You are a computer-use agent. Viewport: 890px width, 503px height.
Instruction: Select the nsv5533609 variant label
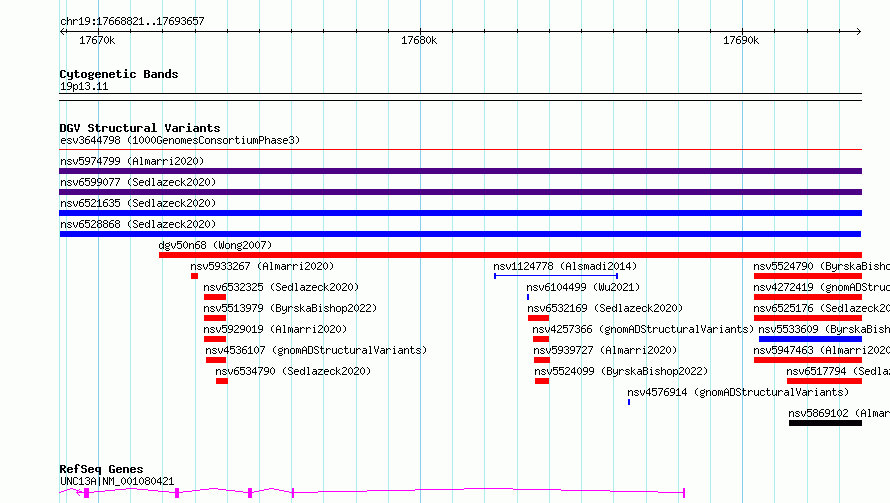tap(824, 329)
